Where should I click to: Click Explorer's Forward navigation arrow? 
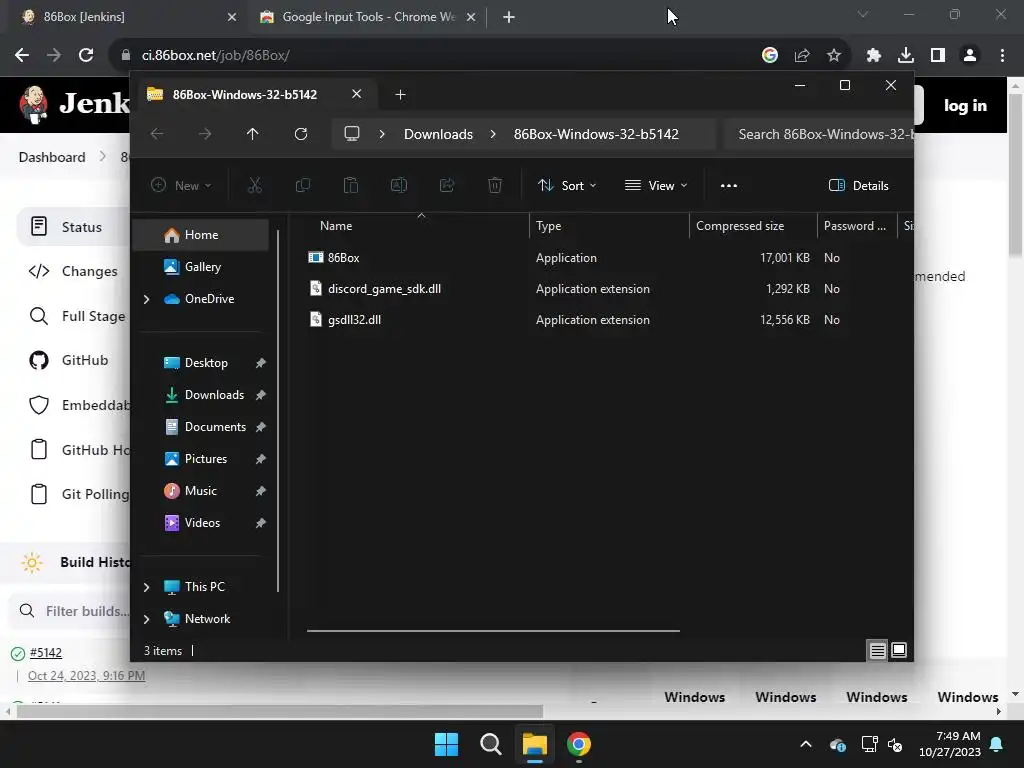pyautogui.click(x=205, y=134)
